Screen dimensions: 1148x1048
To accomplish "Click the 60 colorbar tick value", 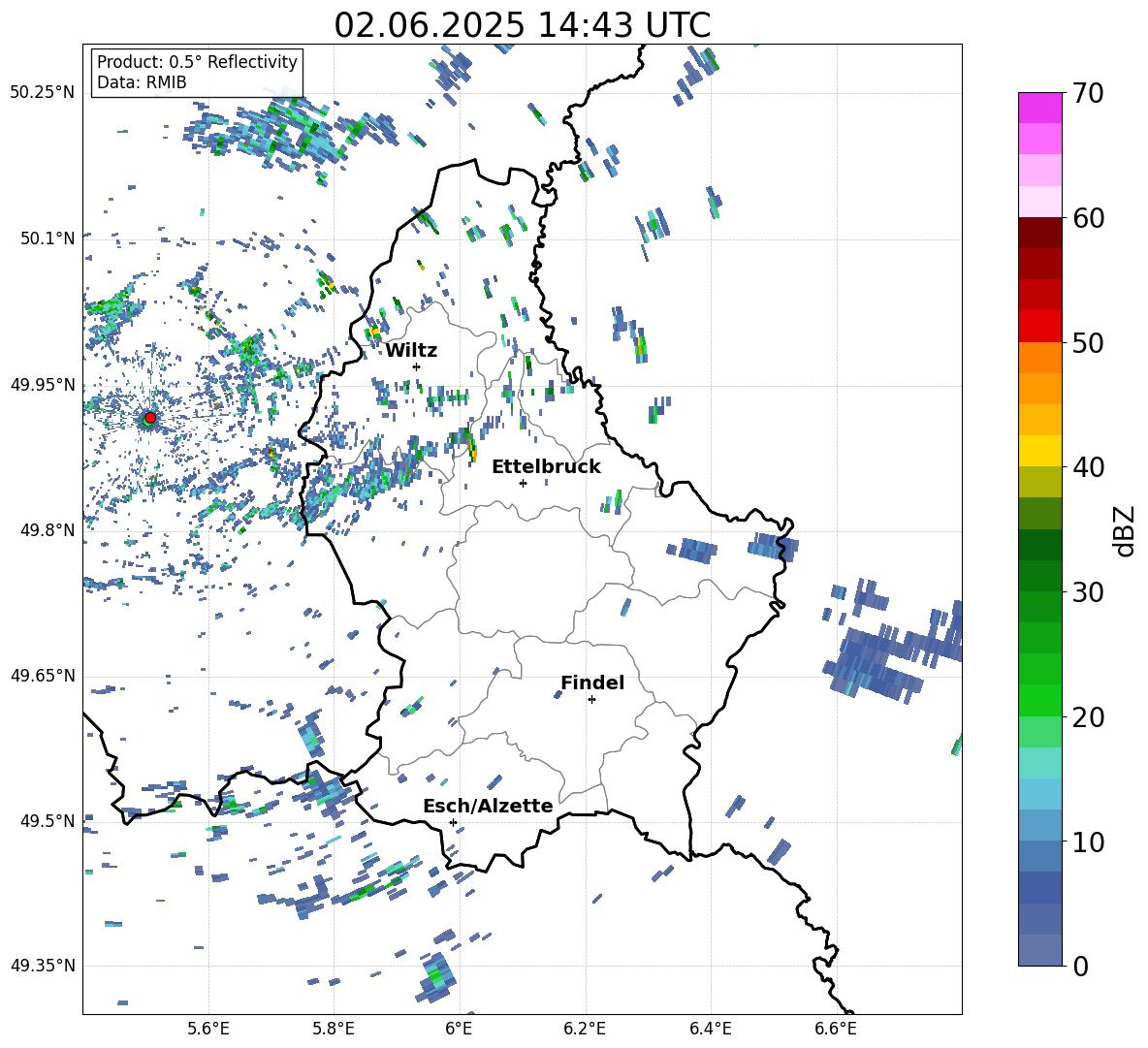I will (1088, 218).
